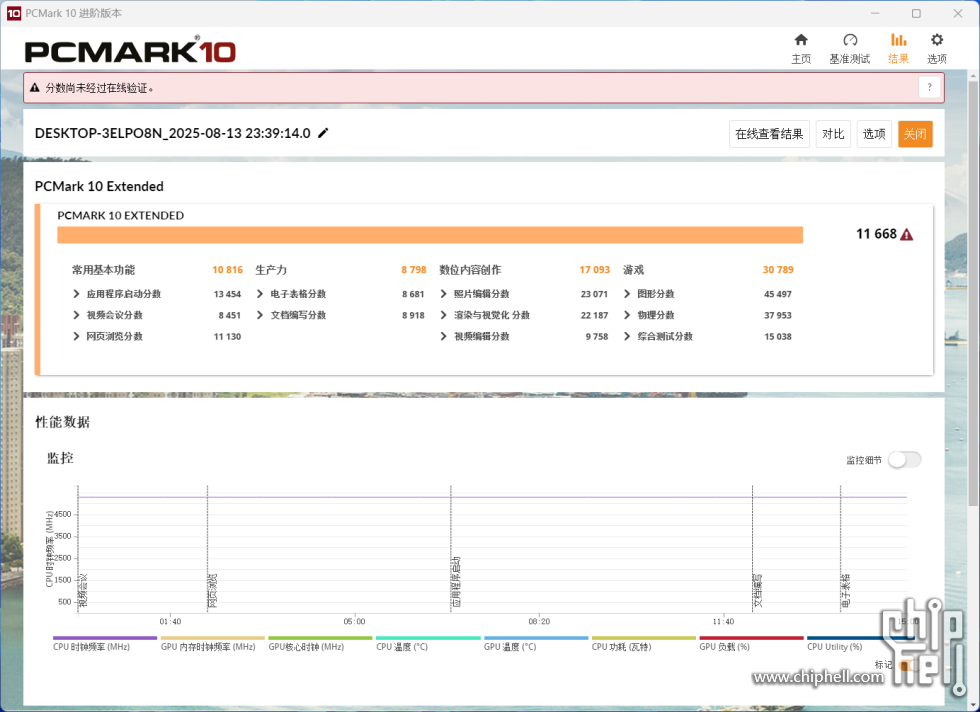Expand the 文档编写分数 row
980x712 pixels.
tap(260, 315)
